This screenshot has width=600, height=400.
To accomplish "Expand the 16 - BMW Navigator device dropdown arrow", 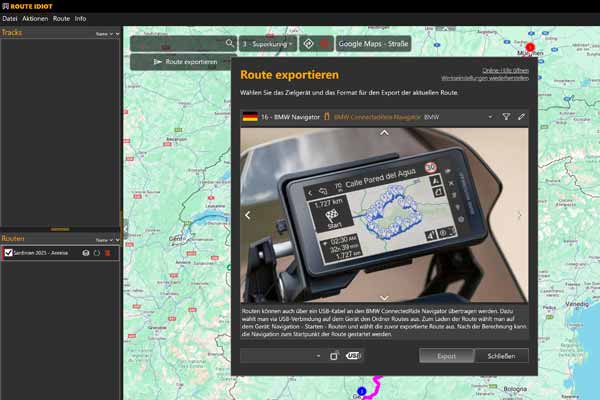I will coord(490,117).
